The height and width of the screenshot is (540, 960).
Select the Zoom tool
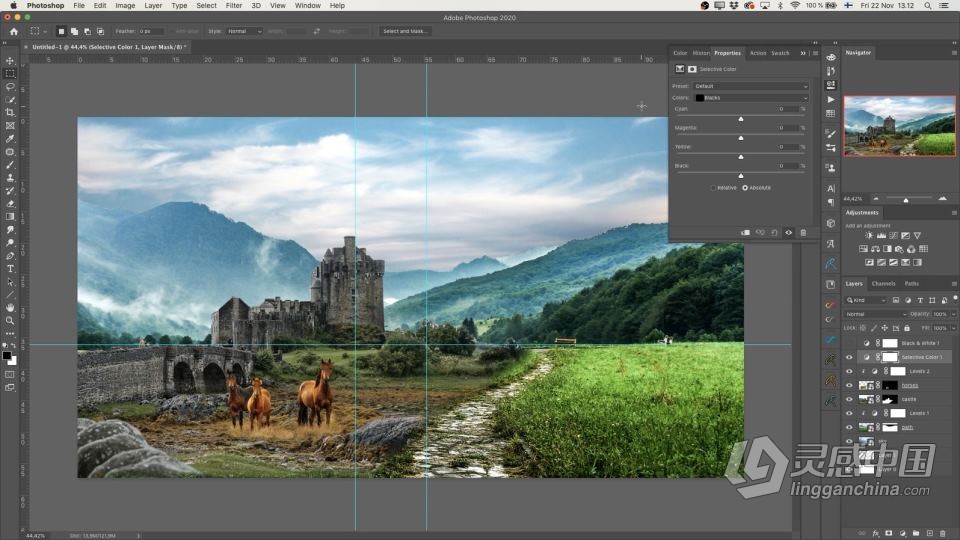click(x=10, y=320)
